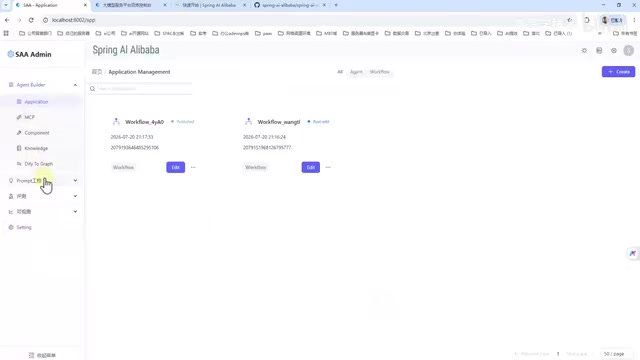Image resolution: width=640 pixels, height=360 pixels.
Task: Open Dify To Graph in sidebar
Action: (x=38, y=164)
